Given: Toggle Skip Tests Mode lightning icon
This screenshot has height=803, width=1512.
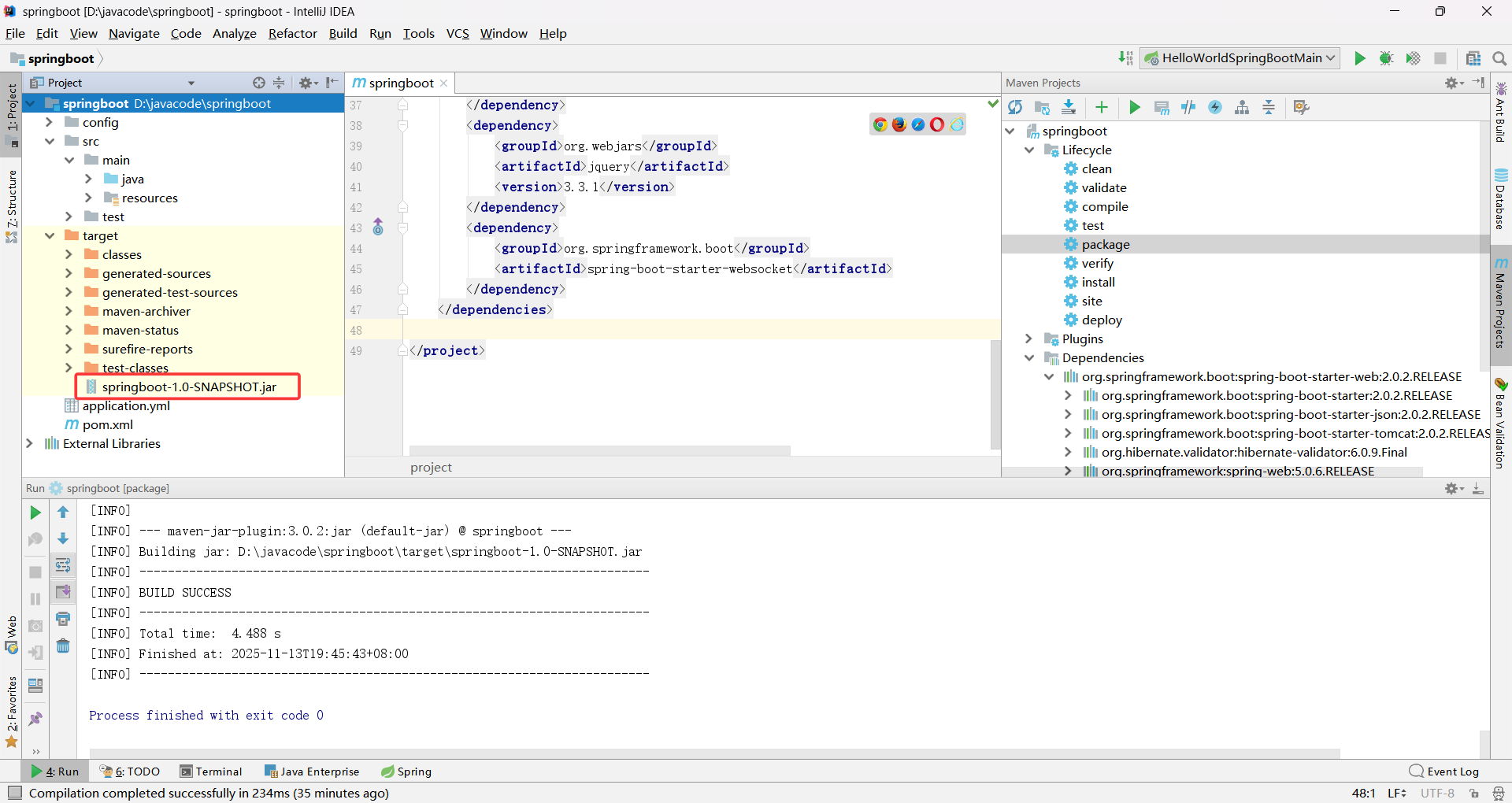Looking at the screenshot, I should (x=1215, y=107).
